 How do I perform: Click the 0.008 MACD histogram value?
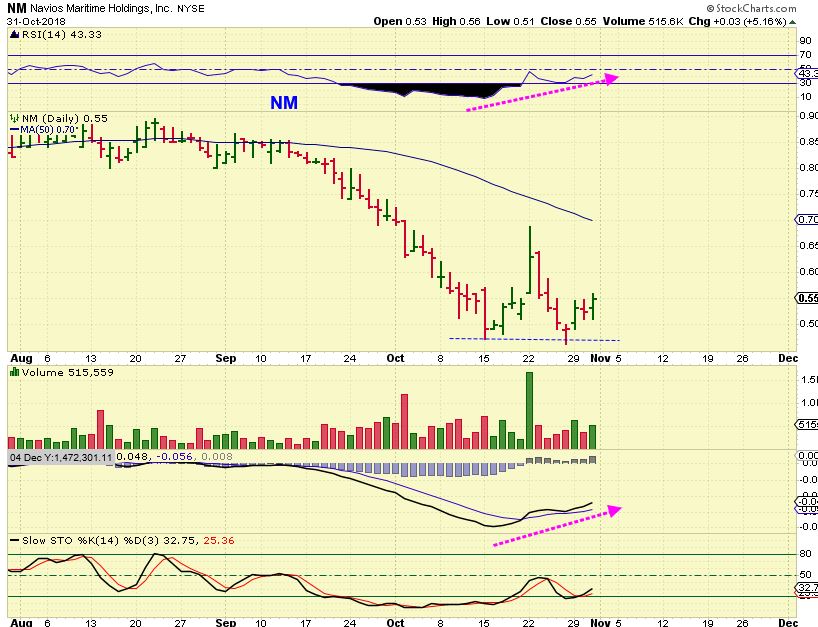[x=216, y=457]
